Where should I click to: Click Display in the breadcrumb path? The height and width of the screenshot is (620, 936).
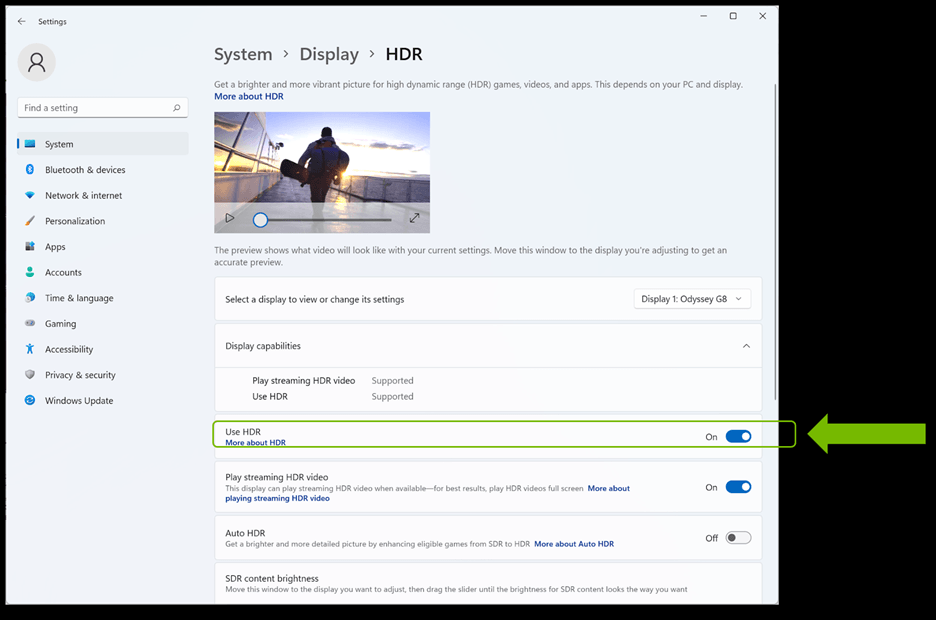tap(329, 54)
